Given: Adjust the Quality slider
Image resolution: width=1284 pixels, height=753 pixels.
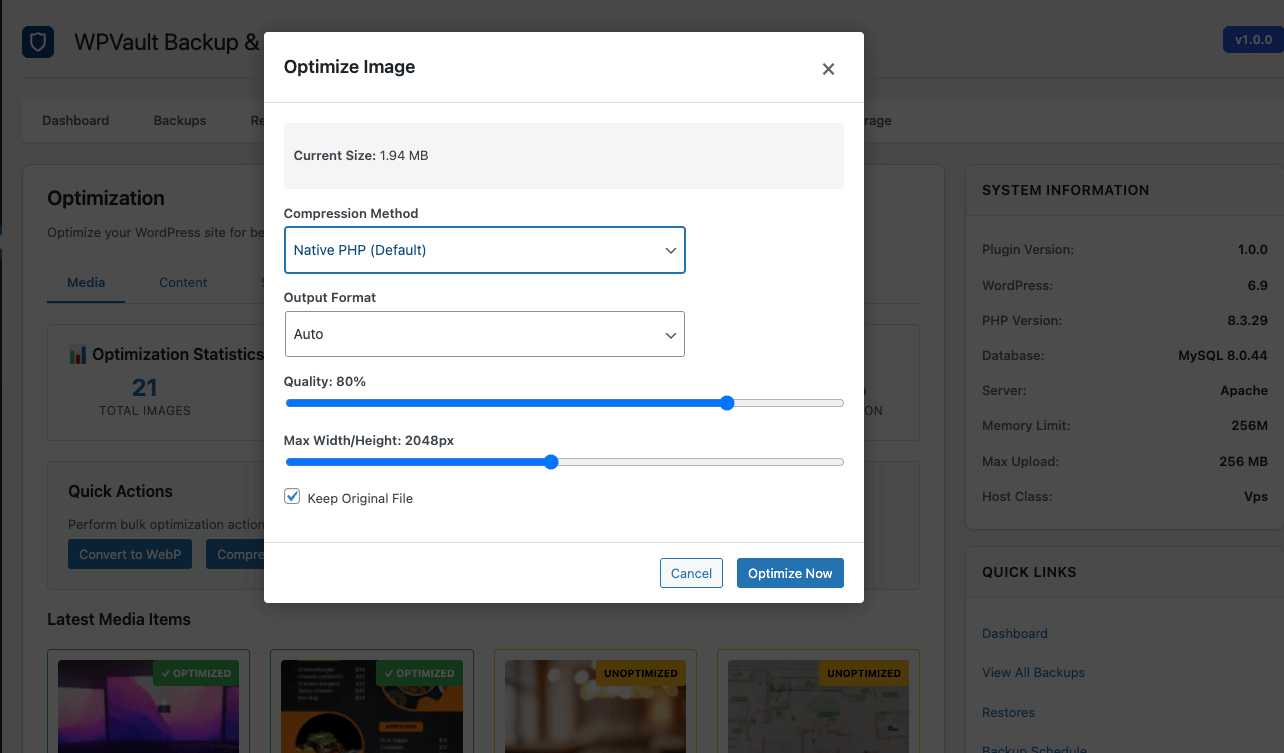Looking at the screenshot, I should coord(565,403).
